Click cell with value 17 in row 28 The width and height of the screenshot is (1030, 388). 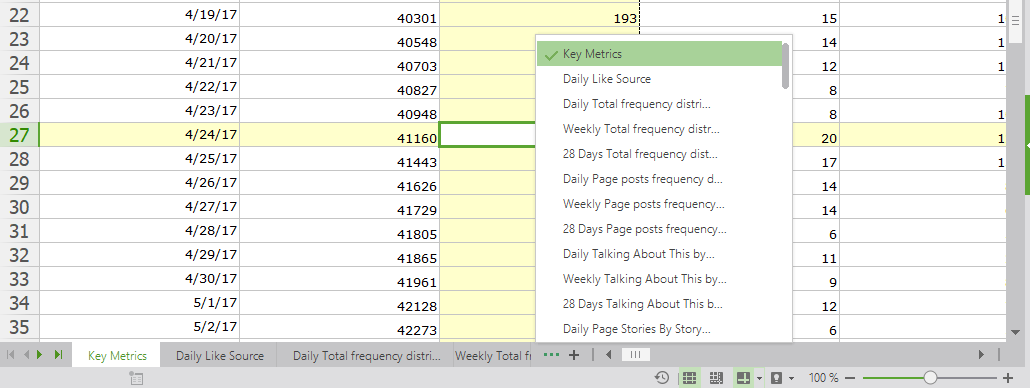coord(815,159)
